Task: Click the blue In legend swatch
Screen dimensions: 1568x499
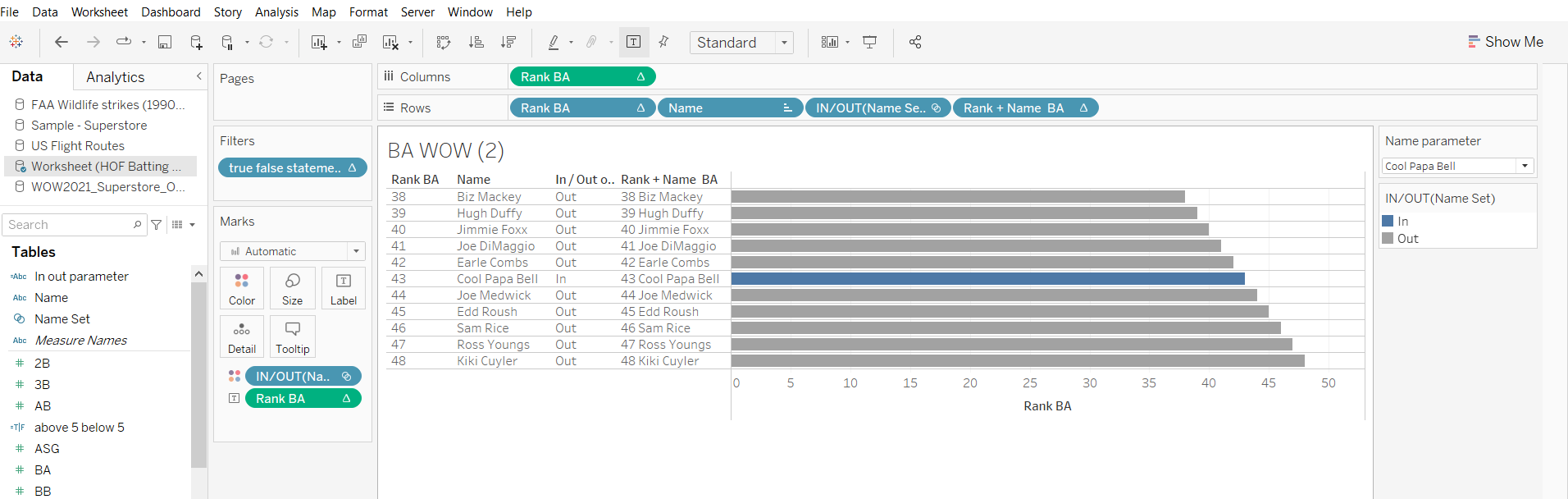Action: point(1388,221)
